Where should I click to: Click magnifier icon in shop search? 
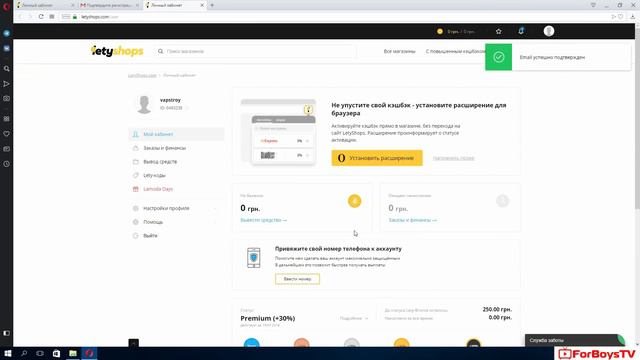pos(160,51)
